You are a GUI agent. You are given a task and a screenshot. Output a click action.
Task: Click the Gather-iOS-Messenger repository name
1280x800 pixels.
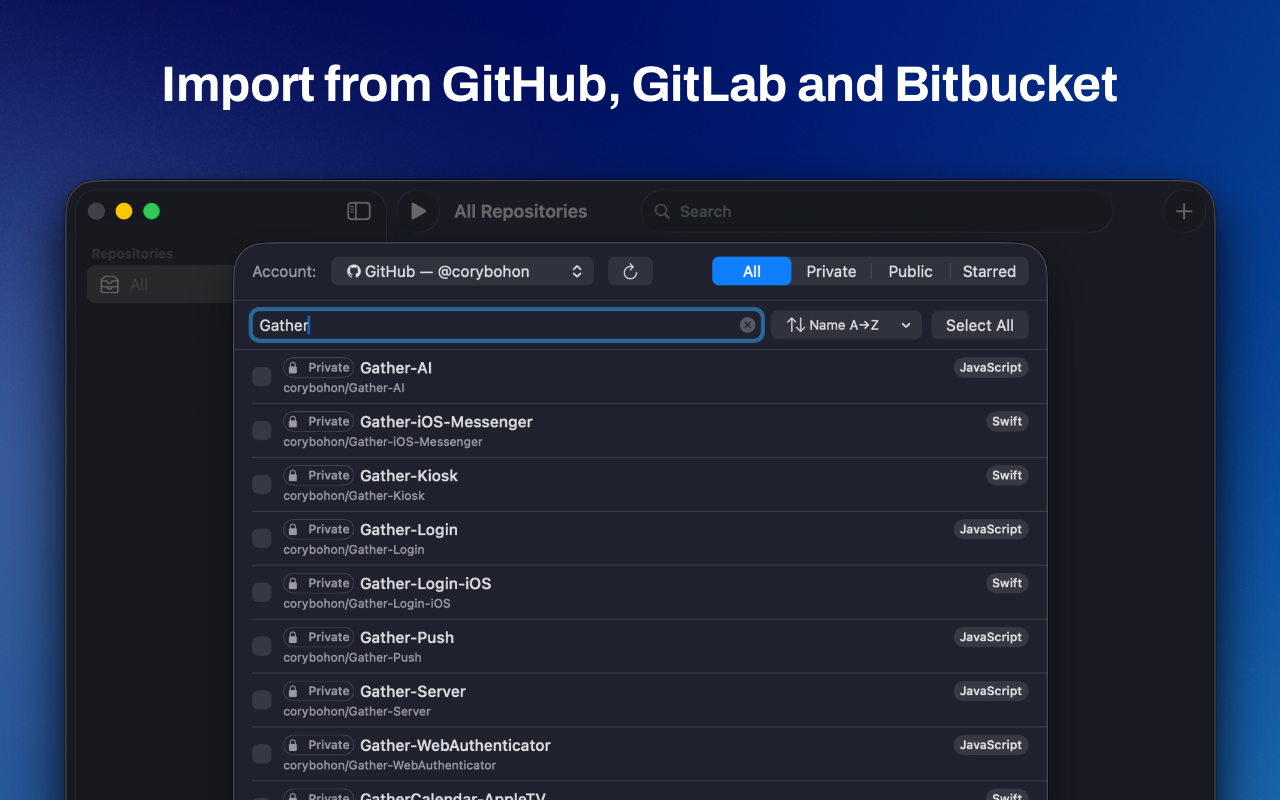(x=446, y=422)
